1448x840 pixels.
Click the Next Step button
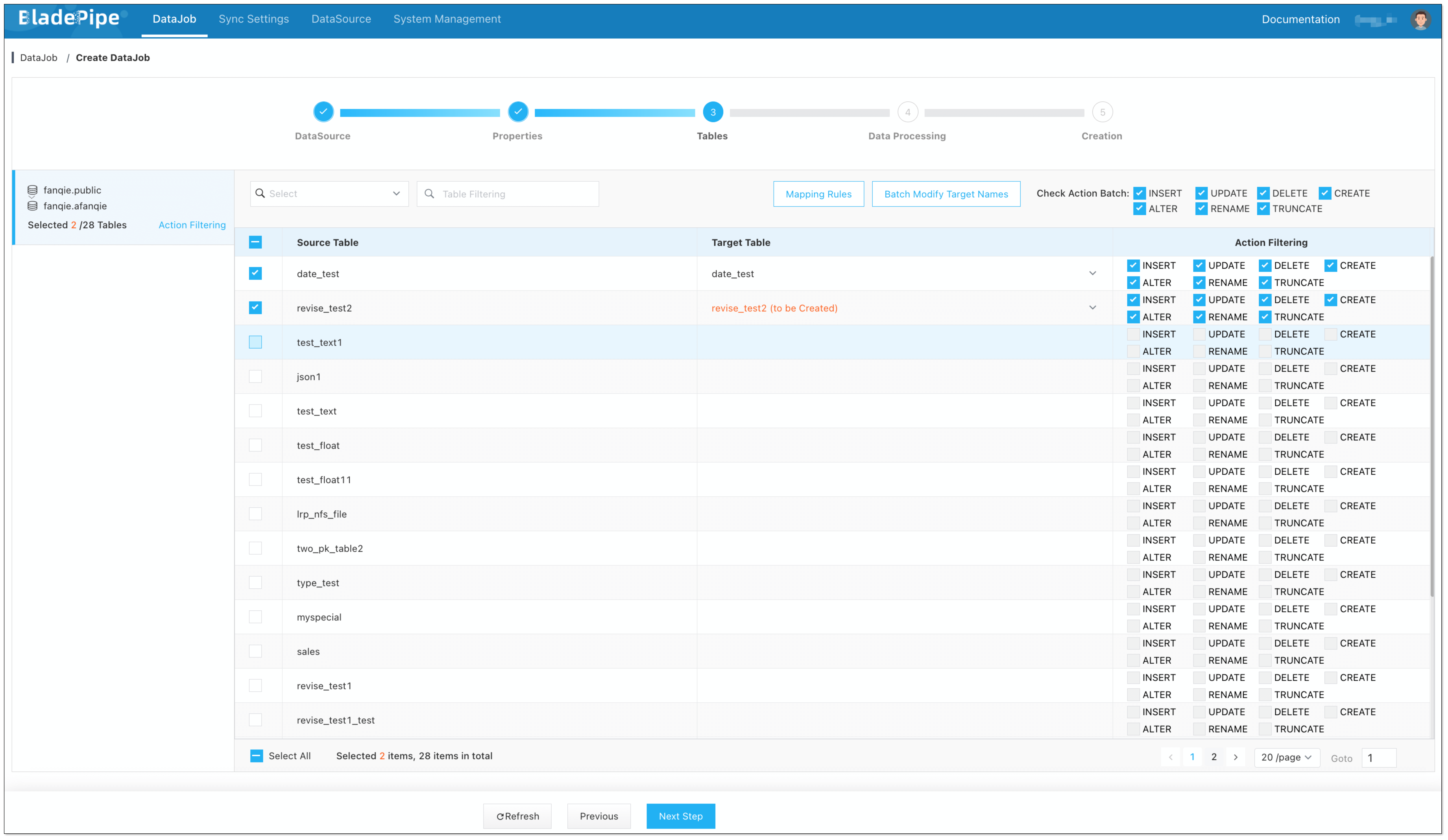point(680,816)
